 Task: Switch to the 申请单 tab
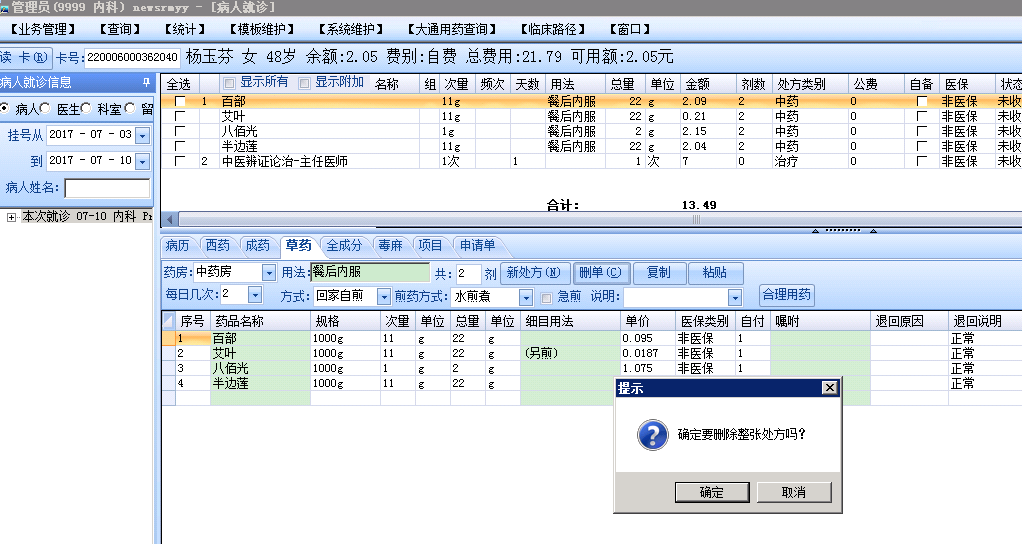(478, 246)
